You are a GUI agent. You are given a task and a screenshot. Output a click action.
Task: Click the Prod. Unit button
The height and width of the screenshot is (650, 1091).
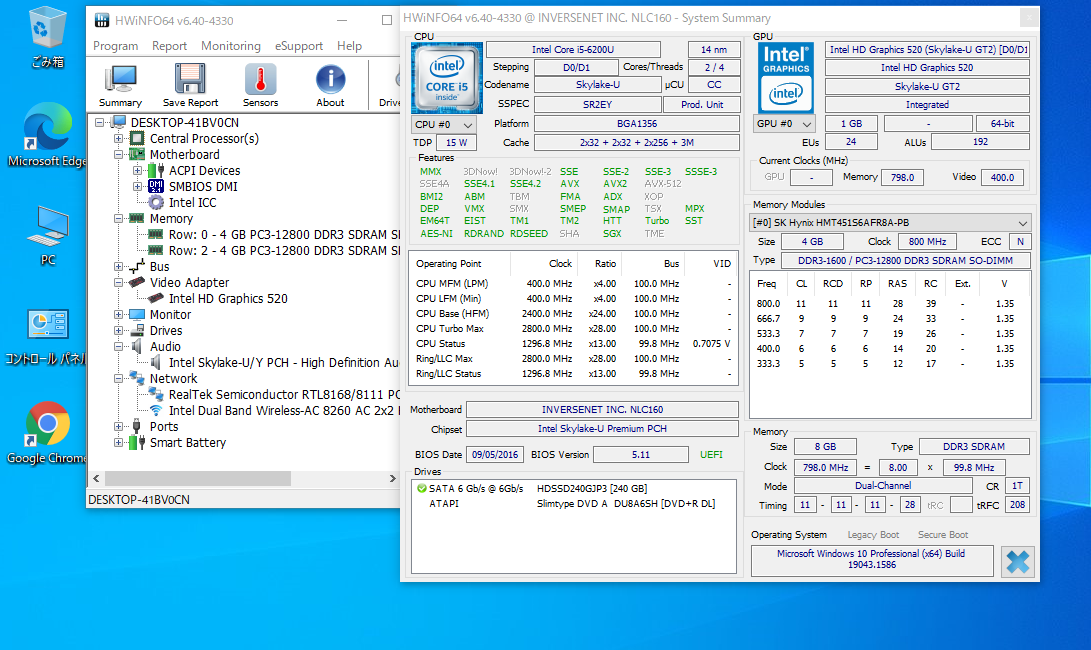tap(701, 104)
